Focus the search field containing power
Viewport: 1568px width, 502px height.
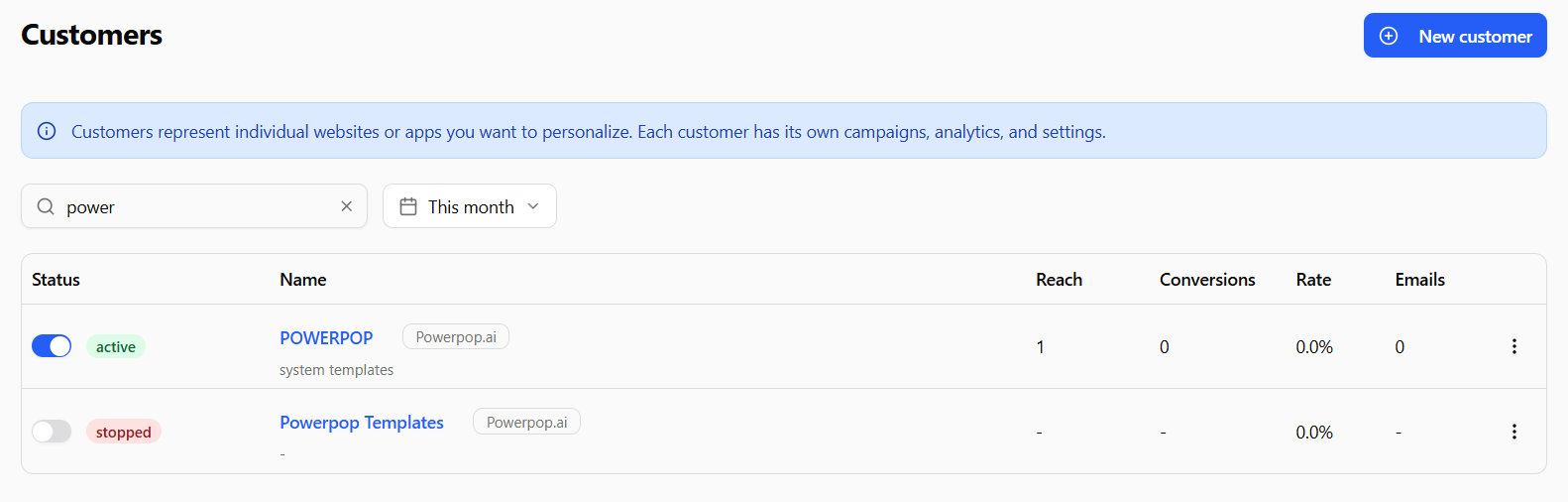tap(194, 206)
